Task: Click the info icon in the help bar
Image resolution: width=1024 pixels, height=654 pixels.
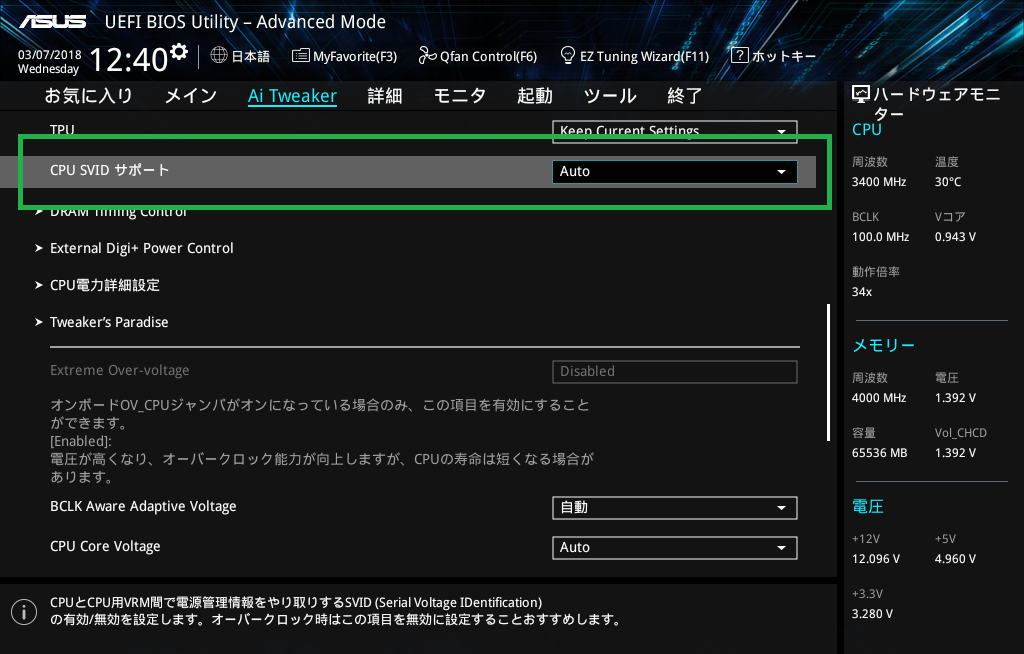Action: pyautogui.click(x=24, y=612)
